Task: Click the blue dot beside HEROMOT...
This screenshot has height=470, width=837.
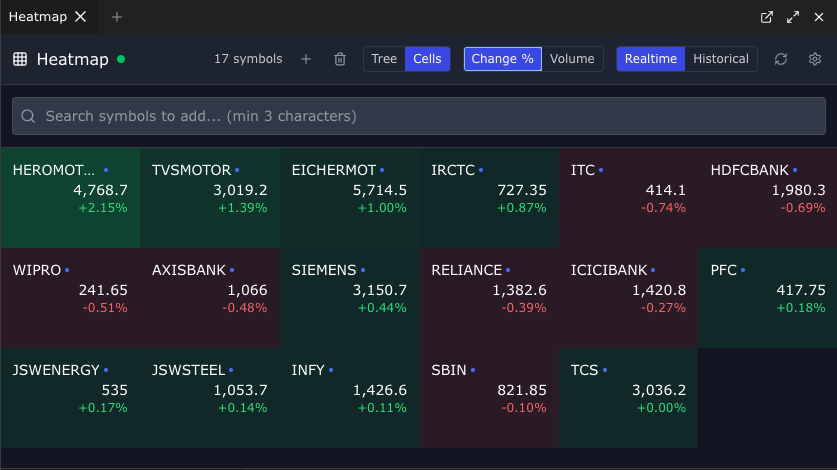Action: tap(106, 170)
